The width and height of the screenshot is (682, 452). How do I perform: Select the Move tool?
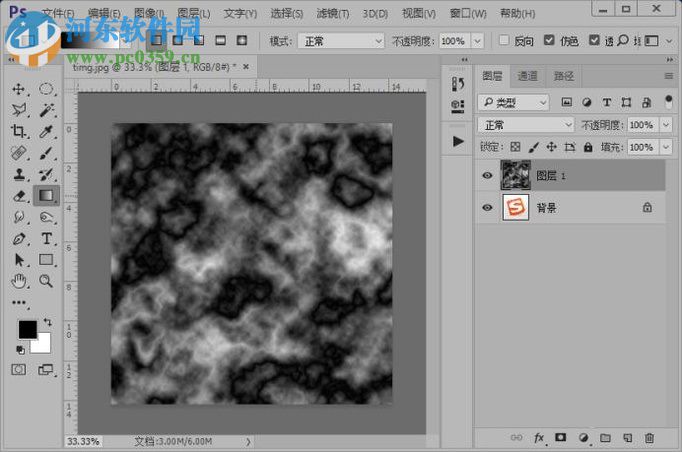pos(18,89)
